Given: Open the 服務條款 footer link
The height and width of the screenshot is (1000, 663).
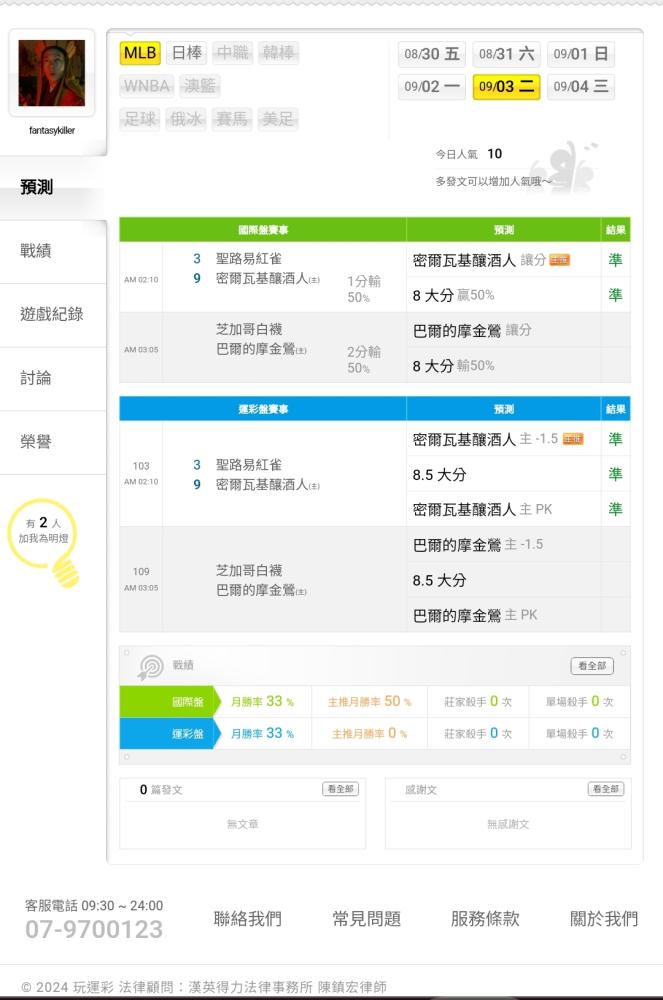Looking at the screenshot, I should click(x=485, y=919).
